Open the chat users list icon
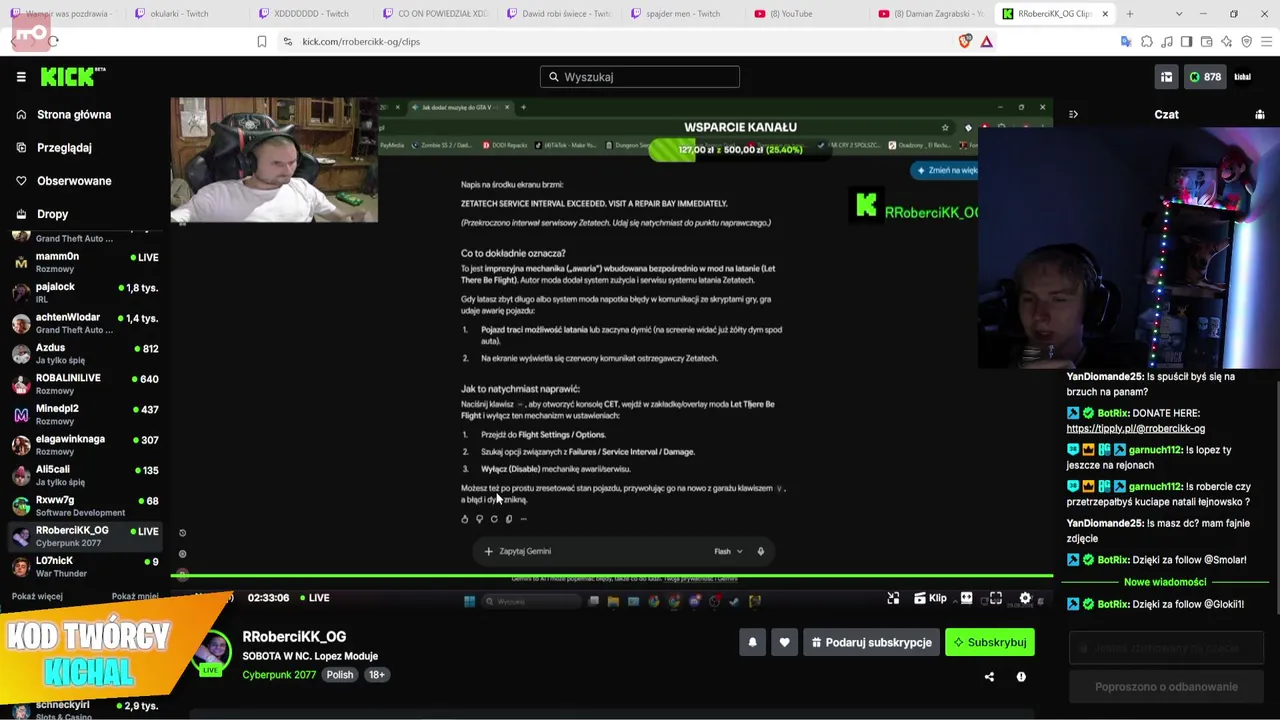1280x720 pixels. (x=1260, y=115)
